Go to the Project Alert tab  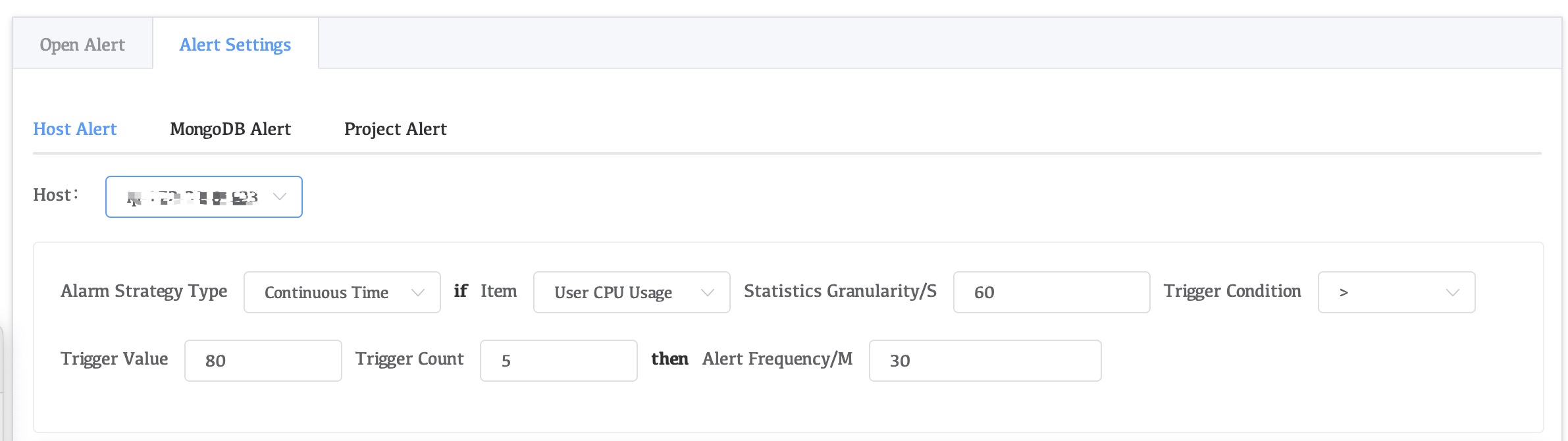[395, 129]
